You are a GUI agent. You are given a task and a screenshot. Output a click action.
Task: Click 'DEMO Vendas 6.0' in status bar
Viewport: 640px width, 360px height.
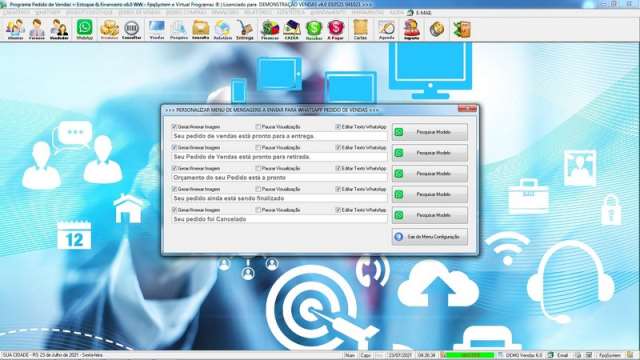click(524, 356)
